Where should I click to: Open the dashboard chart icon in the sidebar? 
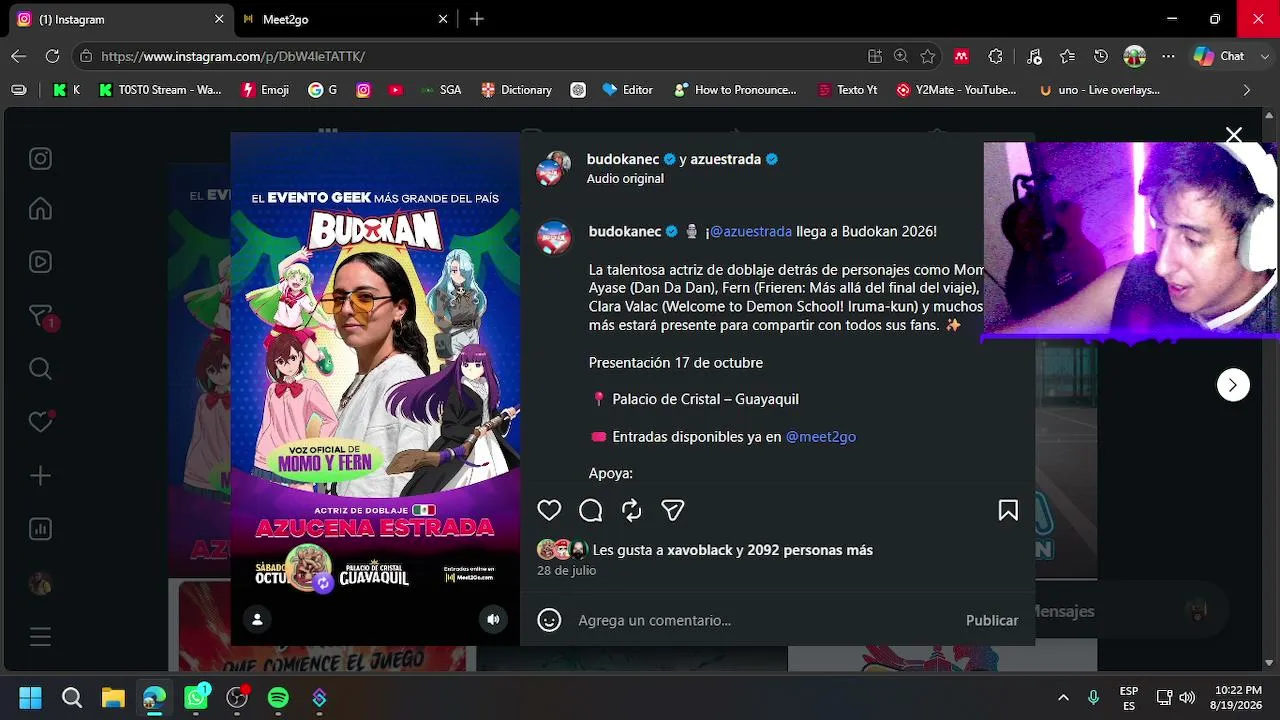click(x=40, y=529)
